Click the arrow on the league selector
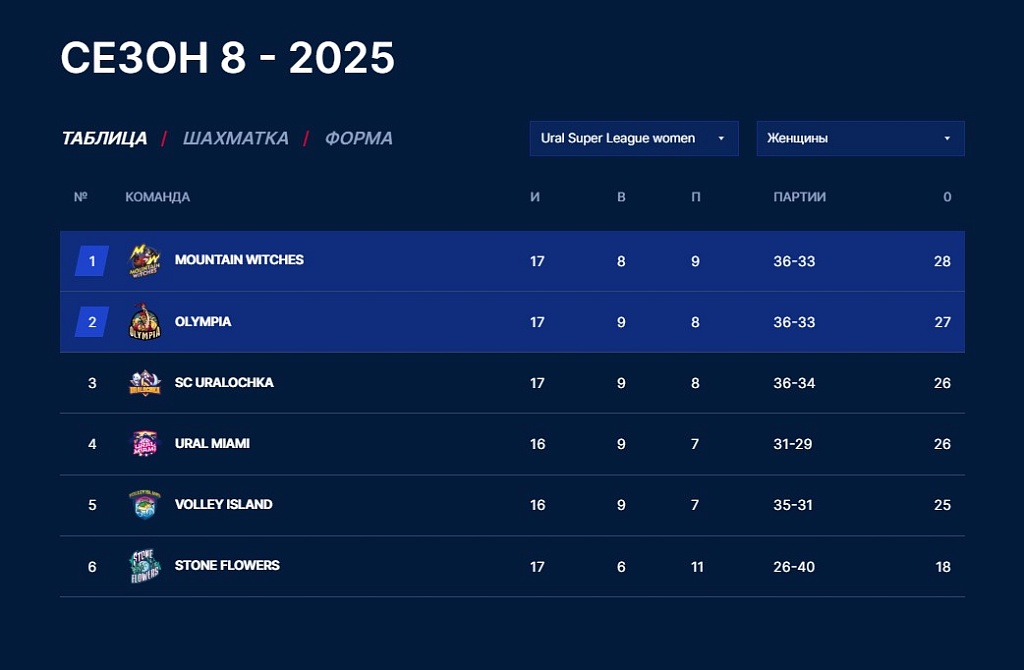 coord(721,138)
